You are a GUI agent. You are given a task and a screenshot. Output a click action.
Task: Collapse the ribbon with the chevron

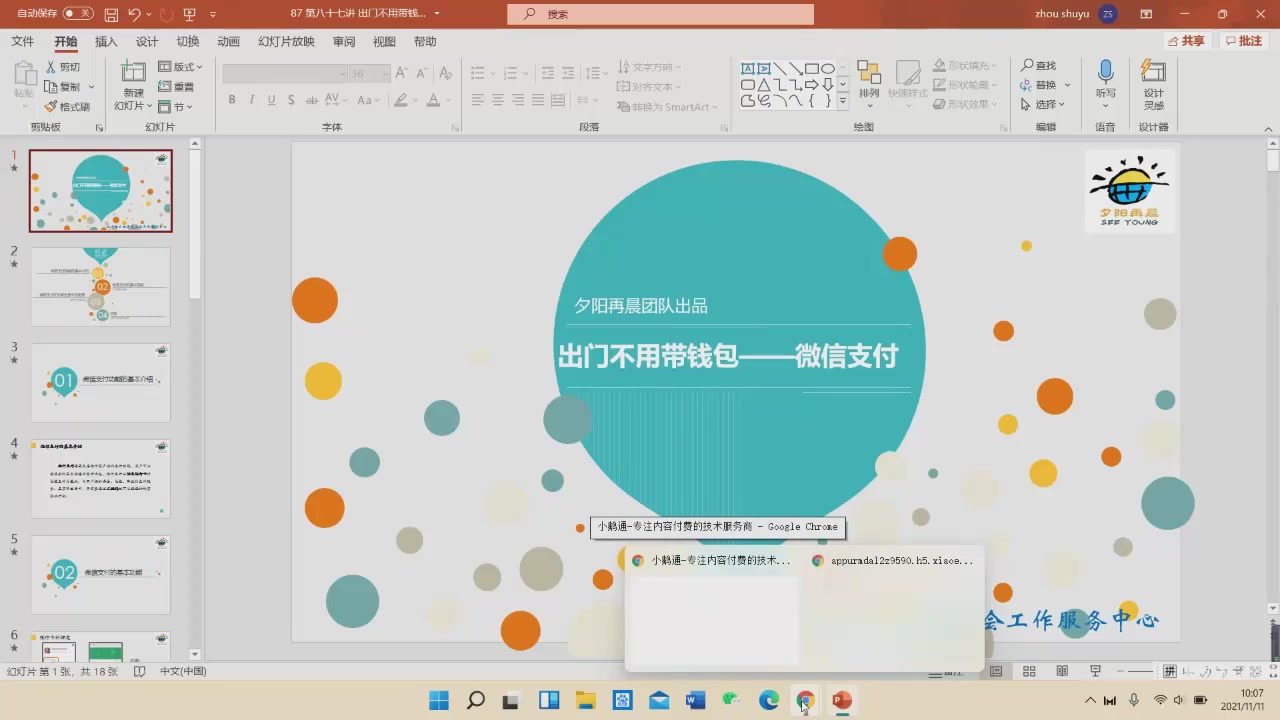1268,127
